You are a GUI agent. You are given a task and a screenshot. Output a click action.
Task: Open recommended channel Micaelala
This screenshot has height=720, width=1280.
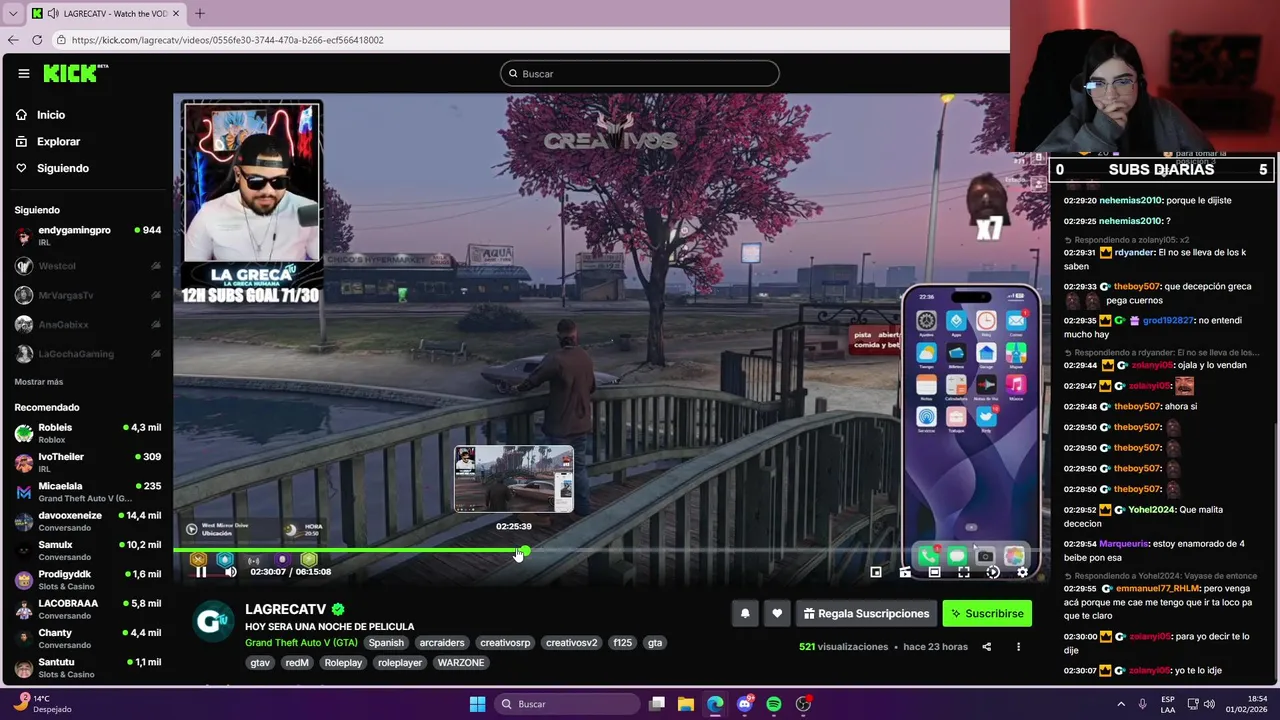click(88, 491)
